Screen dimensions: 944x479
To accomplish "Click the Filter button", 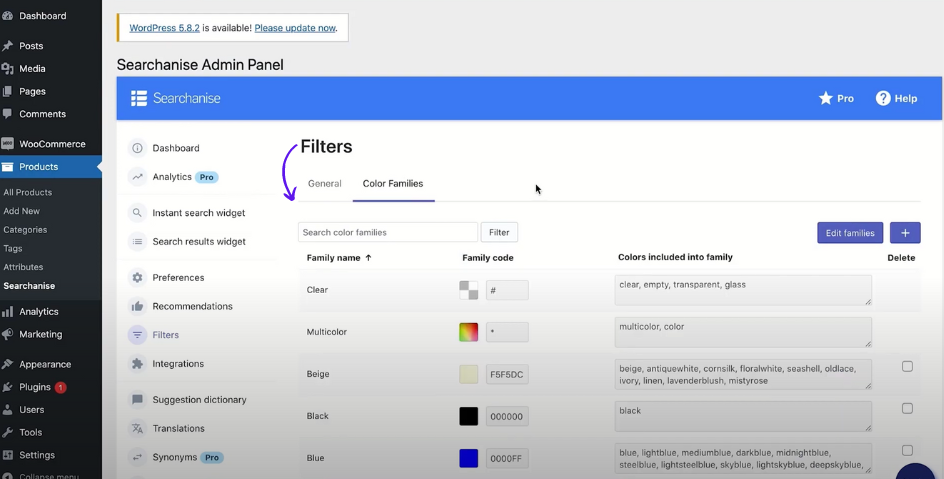I will point(499,232).
